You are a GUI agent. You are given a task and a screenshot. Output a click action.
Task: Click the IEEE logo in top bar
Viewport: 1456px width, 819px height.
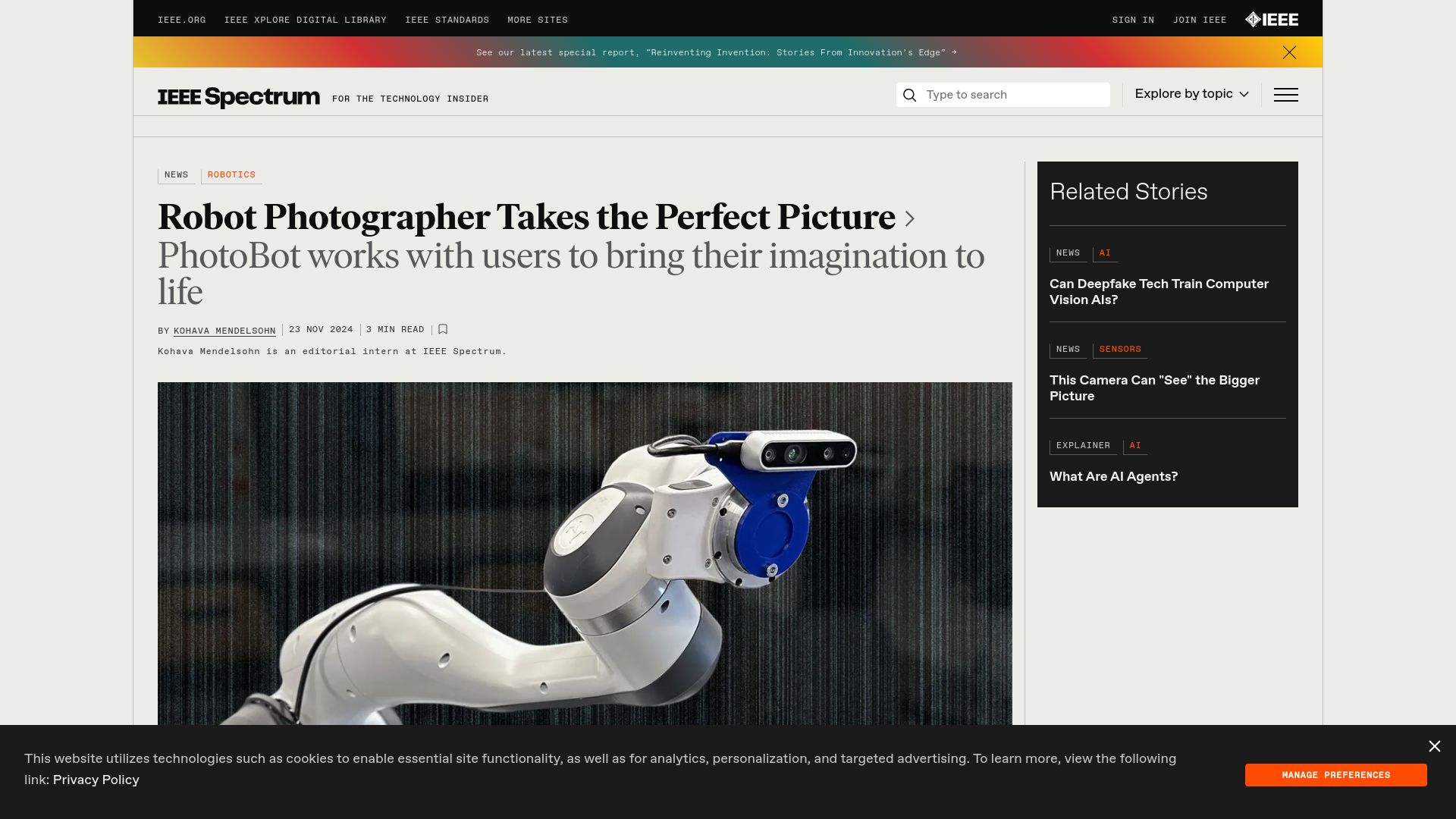tap(1272, 20)
